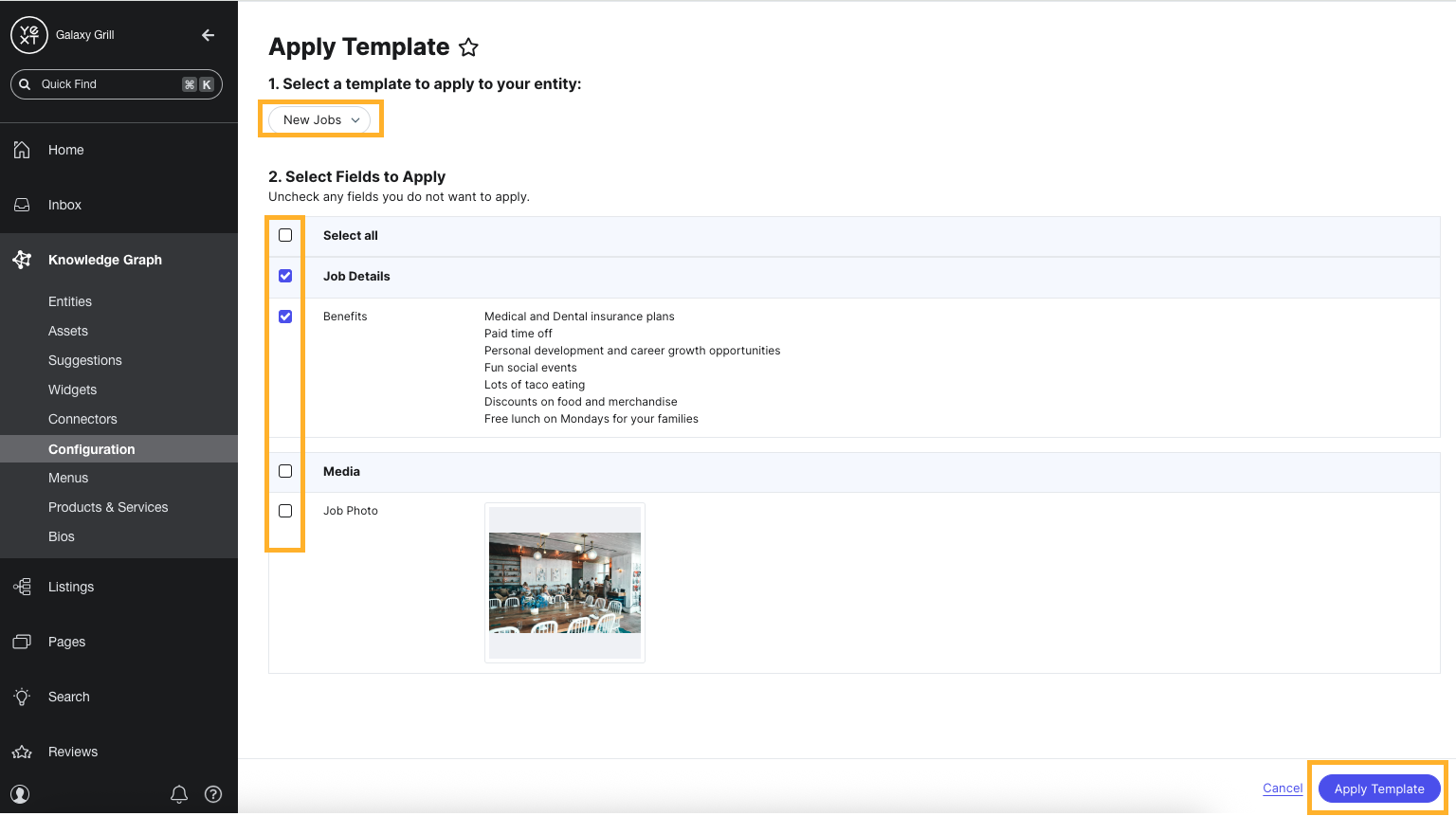Open the Reviews section via its star icon
The width and height of the screenshot is (1456, 816).
point(21,751)
